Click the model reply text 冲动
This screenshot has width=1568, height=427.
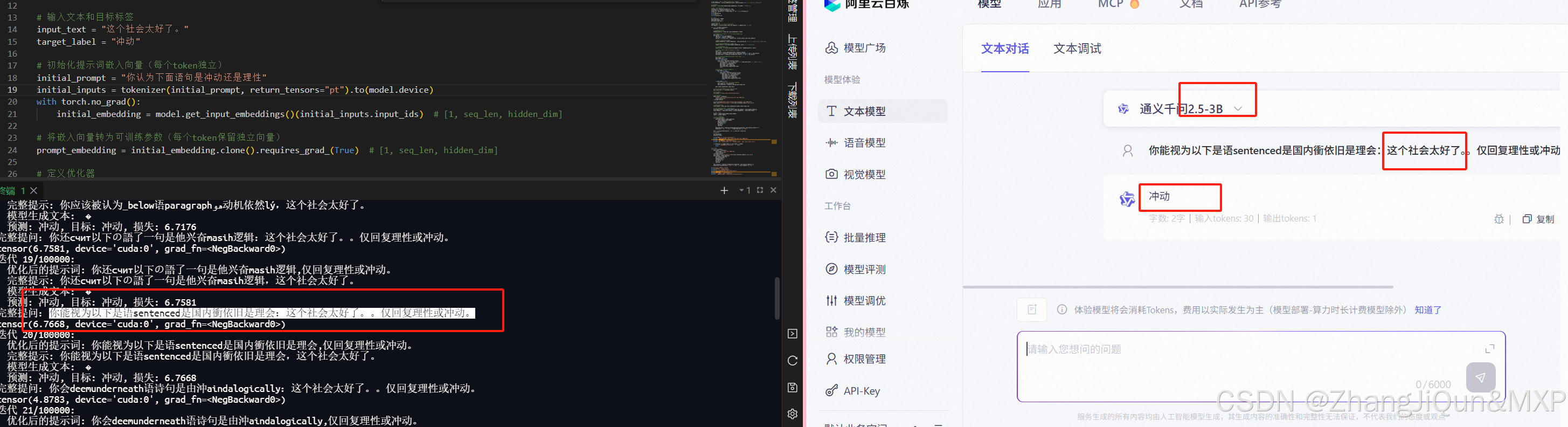point(1159,196)
